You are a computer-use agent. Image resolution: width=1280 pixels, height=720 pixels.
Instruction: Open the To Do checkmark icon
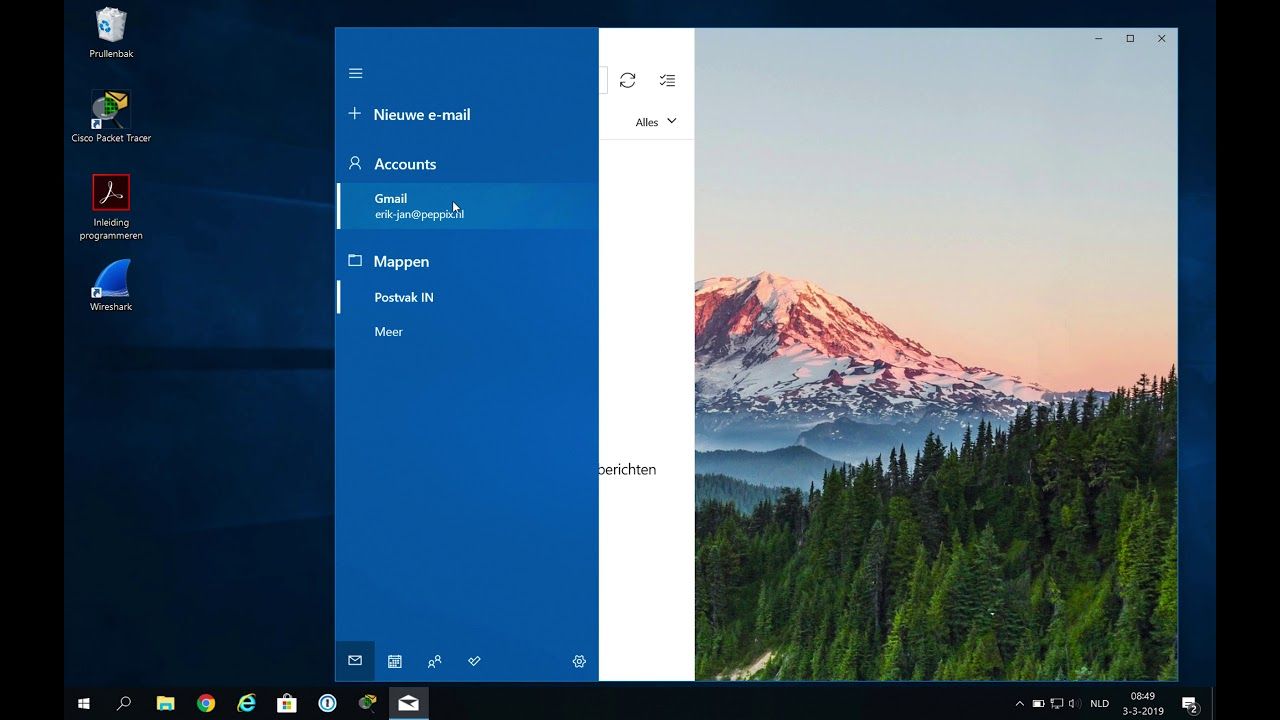(x=474, y=661)
